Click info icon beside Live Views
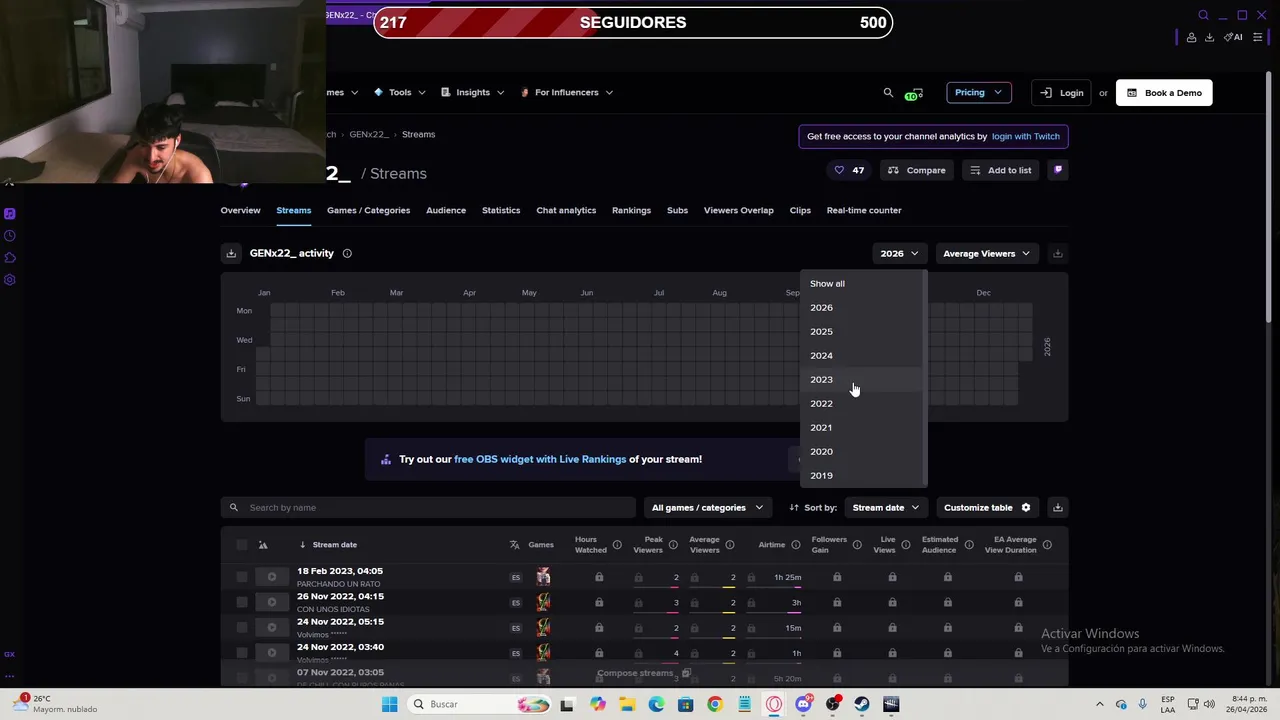The width and height of the screenshot is (1280, 720). 906,545
